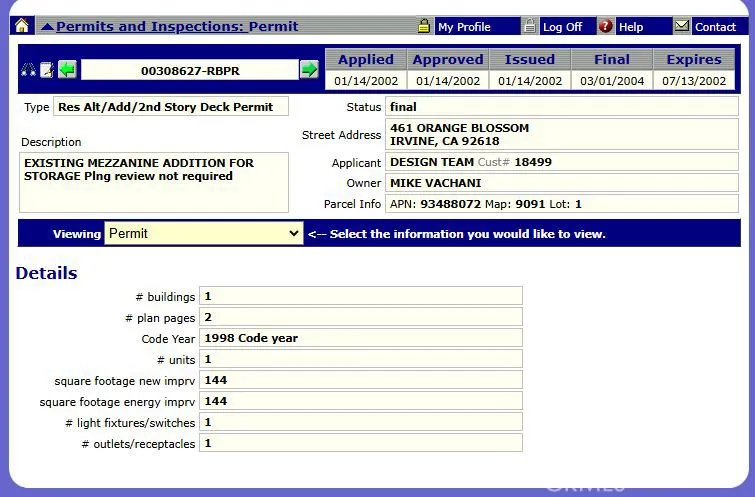The width and height of the screenshot is (755, 497).
Task: Click the Issued column header
Action: tap(530, 59)
